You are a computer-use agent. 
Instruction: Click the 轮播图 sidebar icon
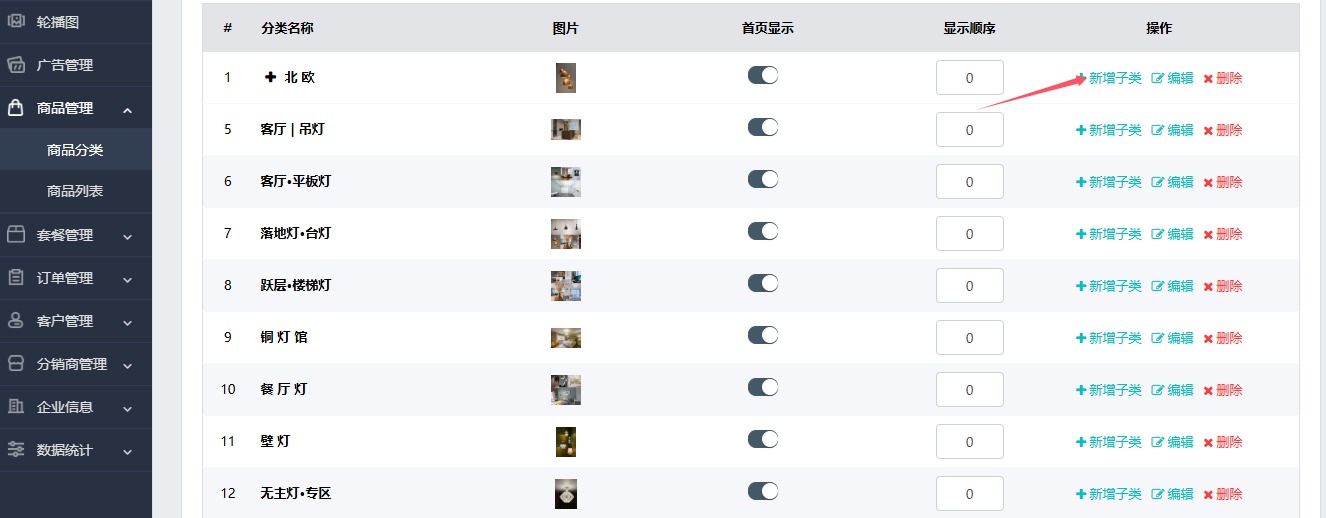16,21
